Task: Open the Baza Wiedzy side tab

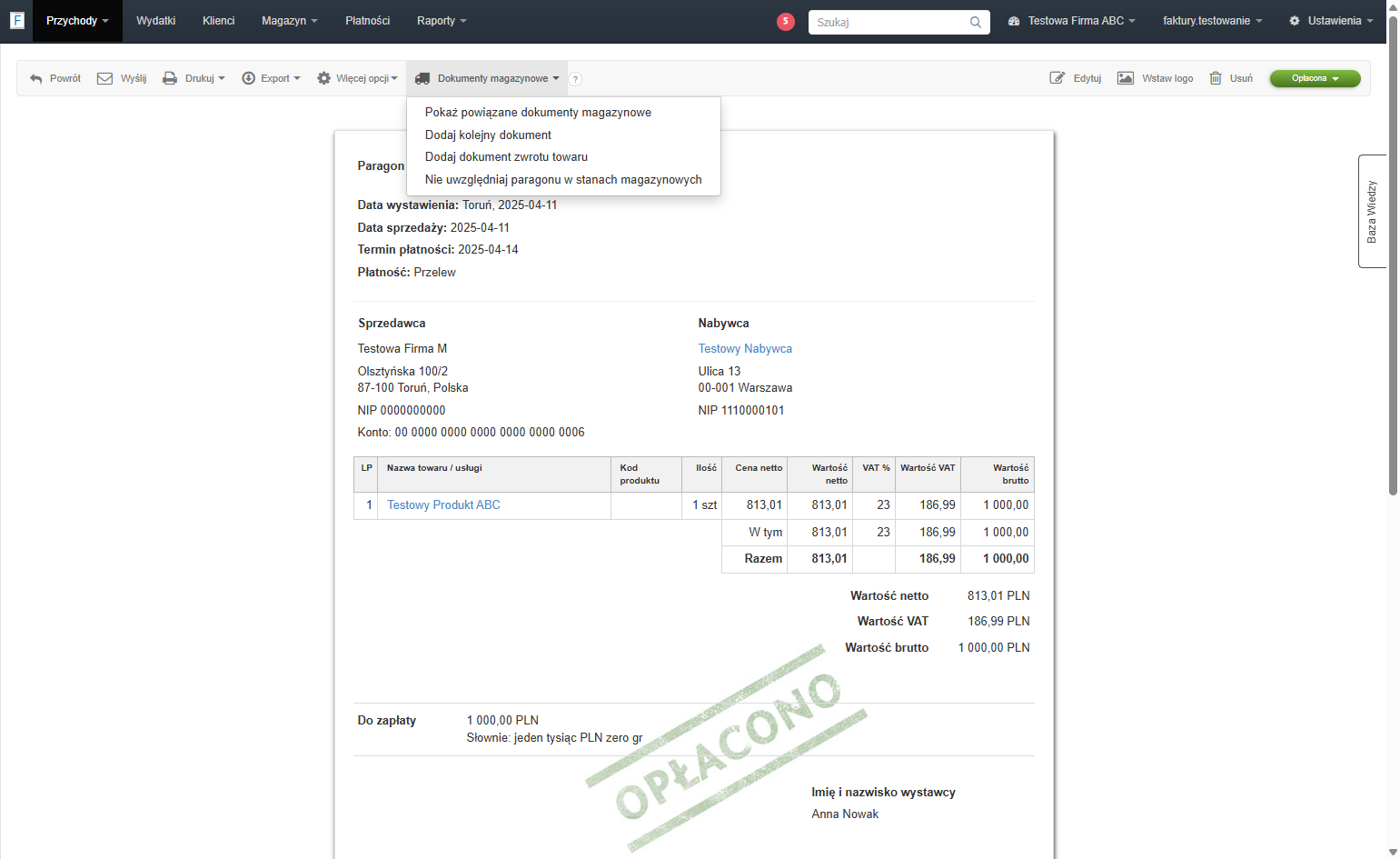Action: (x=1372, y=212)
